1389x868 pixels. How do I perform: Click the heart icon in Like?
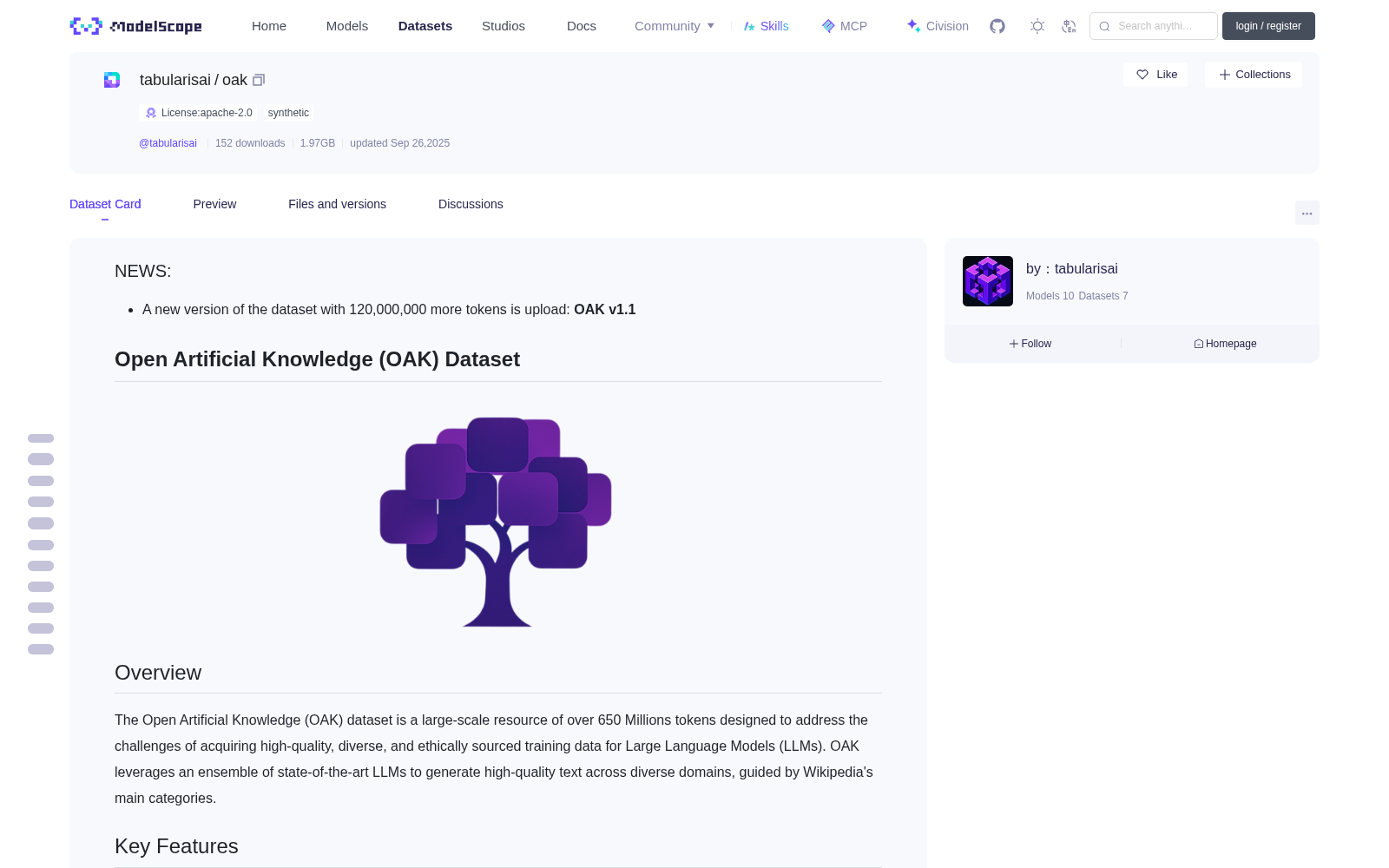tap(1142, 75)
